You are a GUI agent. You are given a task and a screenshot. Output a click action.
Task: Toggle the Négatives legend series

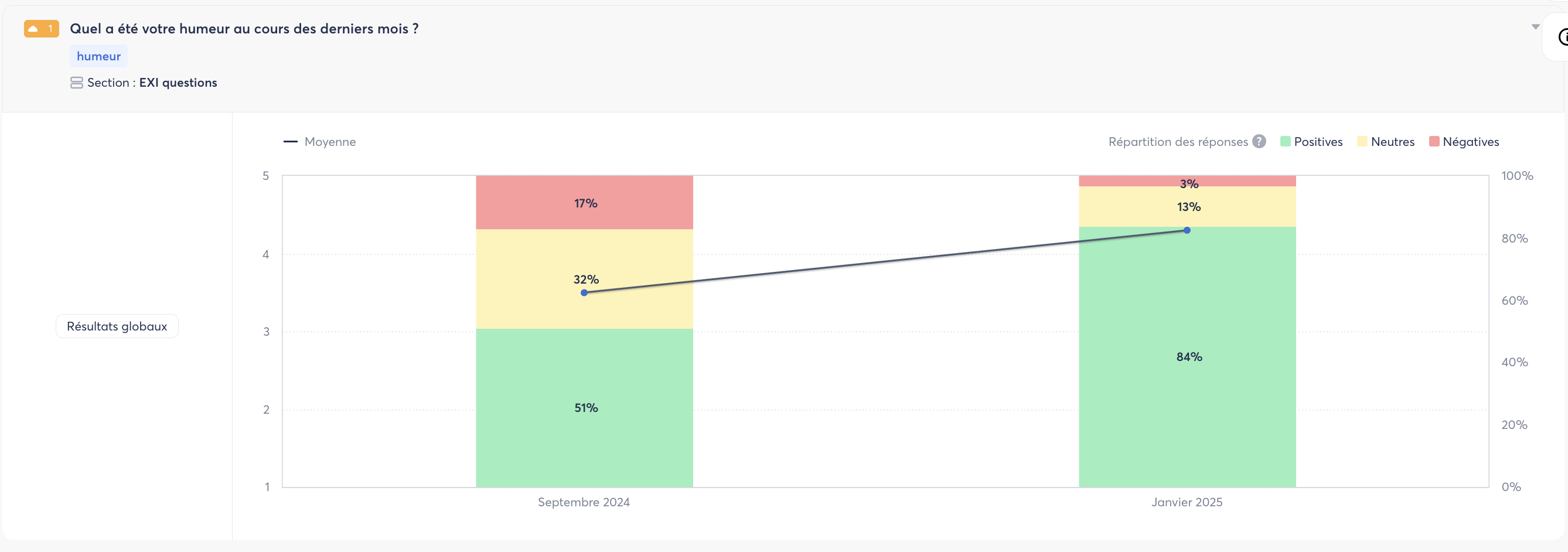[x=1463, y=142]
